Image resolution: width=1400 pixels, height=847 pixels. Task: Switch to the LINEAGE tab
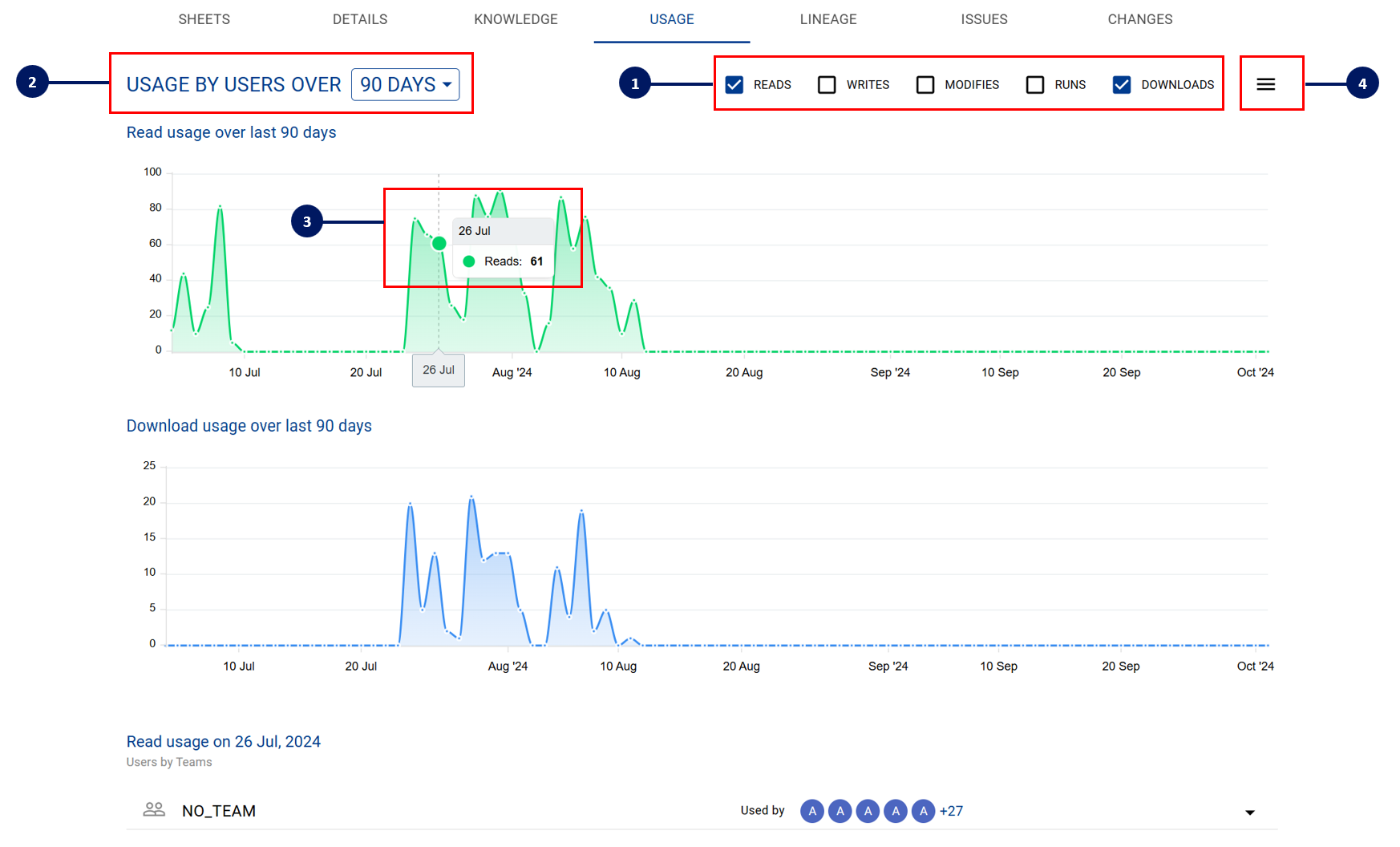[828, 19]
